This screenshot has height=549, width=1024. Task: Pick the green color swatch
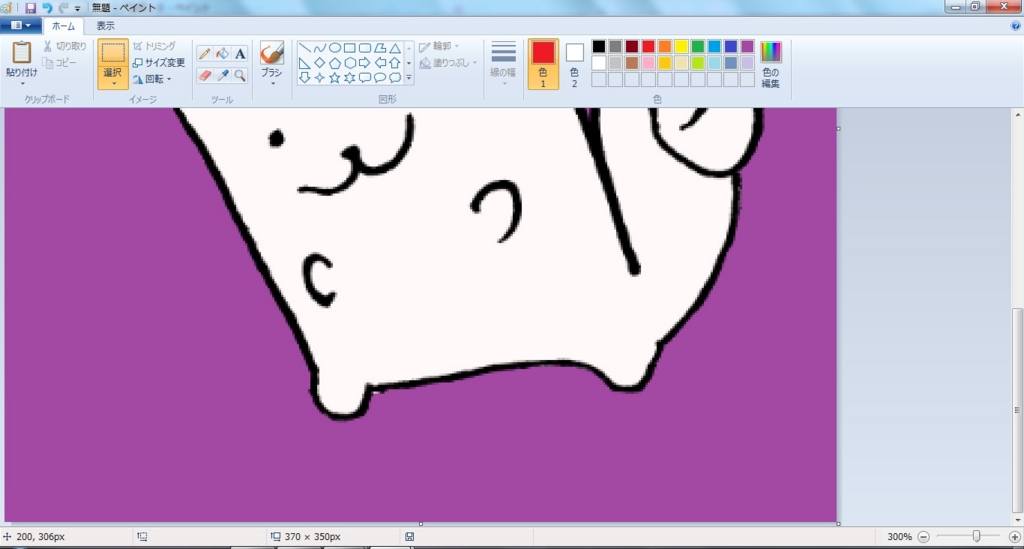697,46
